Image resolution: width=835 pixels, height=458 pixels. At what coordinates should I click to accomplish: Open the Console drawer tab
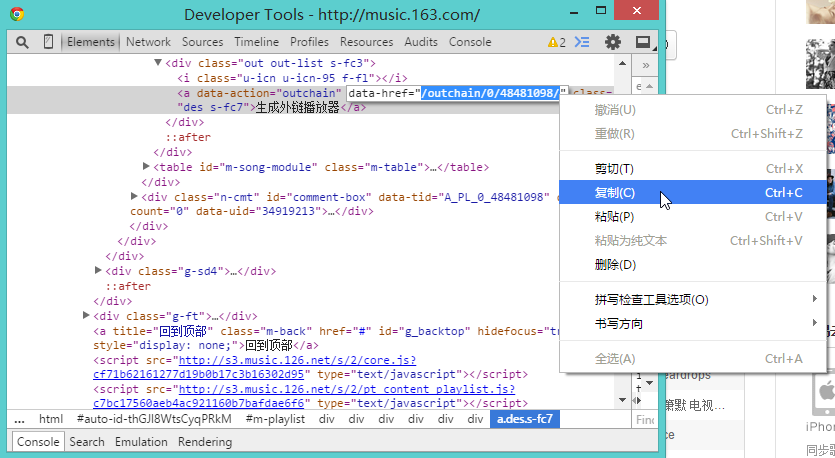38,441
